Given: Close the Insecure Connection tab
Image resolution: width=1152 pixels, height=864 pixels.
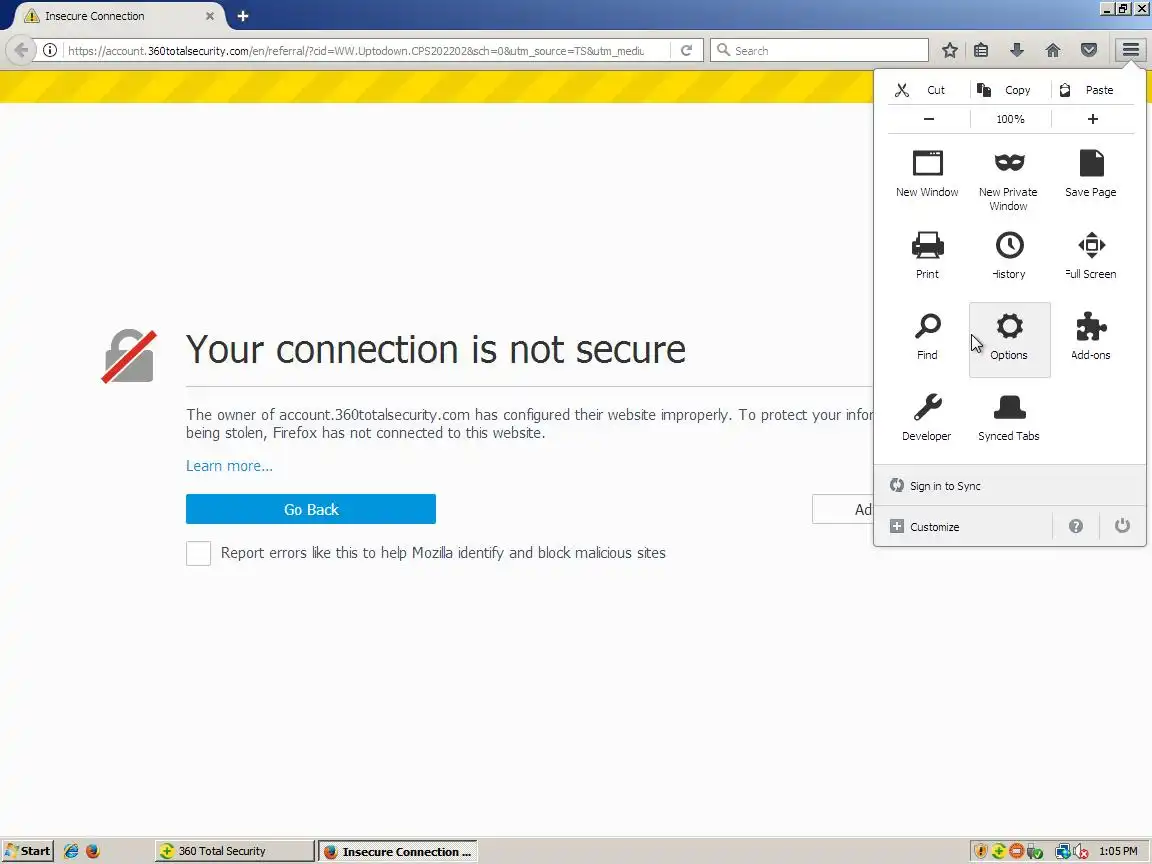Looking at the screenshot, I should coord(209,15).
